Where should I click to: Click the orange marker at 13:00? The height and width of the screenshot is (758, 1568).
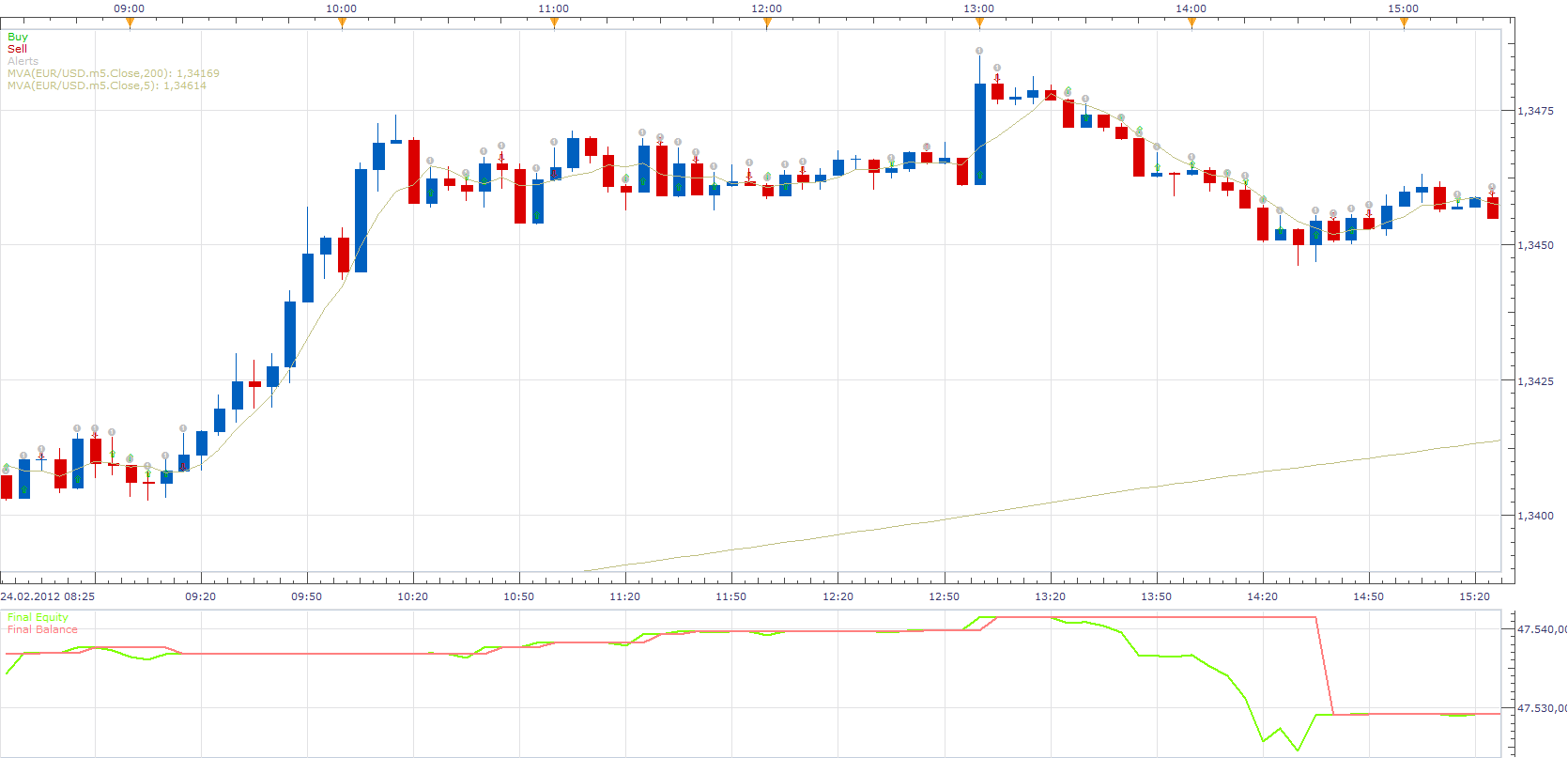[979, 24]
